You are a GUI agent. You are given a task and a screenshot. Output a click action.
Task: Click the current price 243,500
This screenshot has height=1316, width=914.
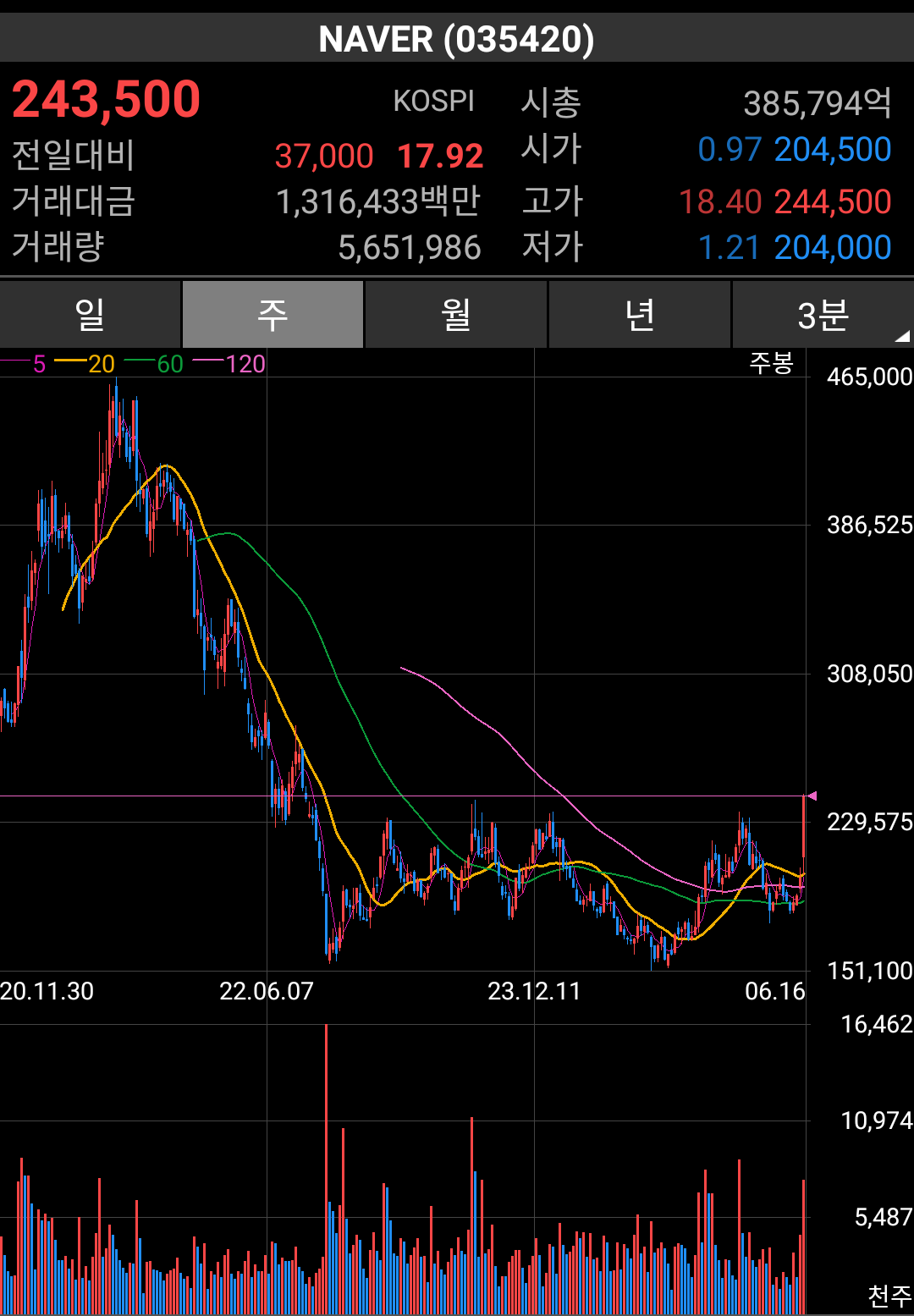(x=106, y=99)
